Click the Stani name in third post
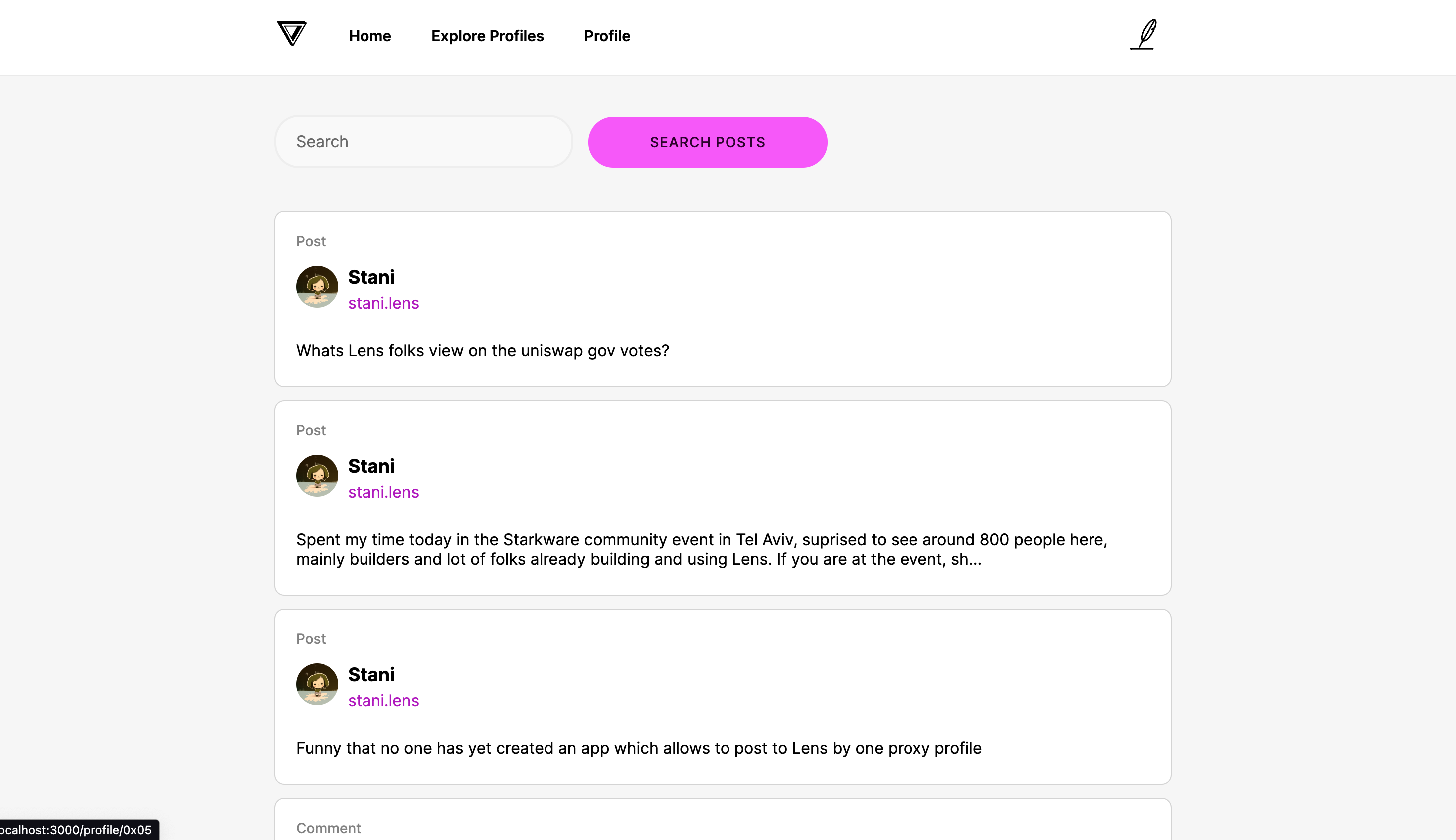Viewport: 1456px width, 840px height. coord(371,674)
